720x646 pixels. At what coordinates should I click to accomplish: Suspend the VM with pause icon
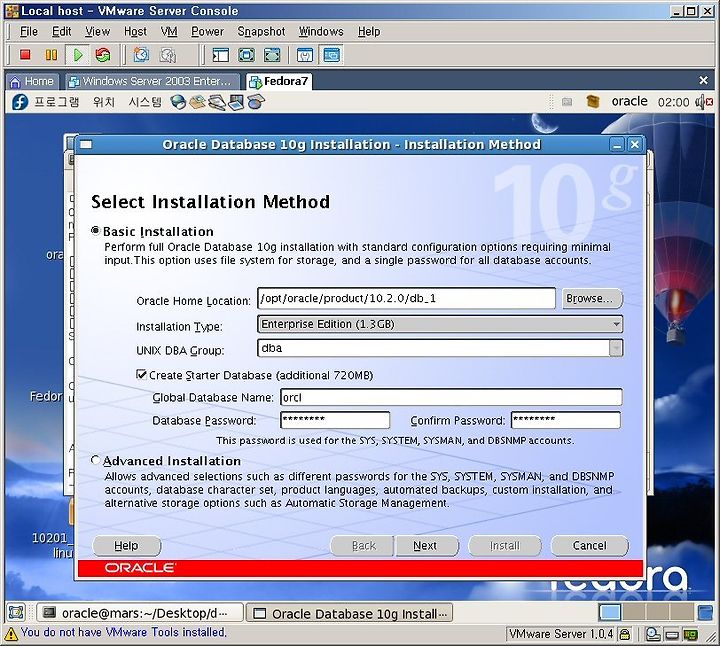pyautogui.click(x=51, y=55)
